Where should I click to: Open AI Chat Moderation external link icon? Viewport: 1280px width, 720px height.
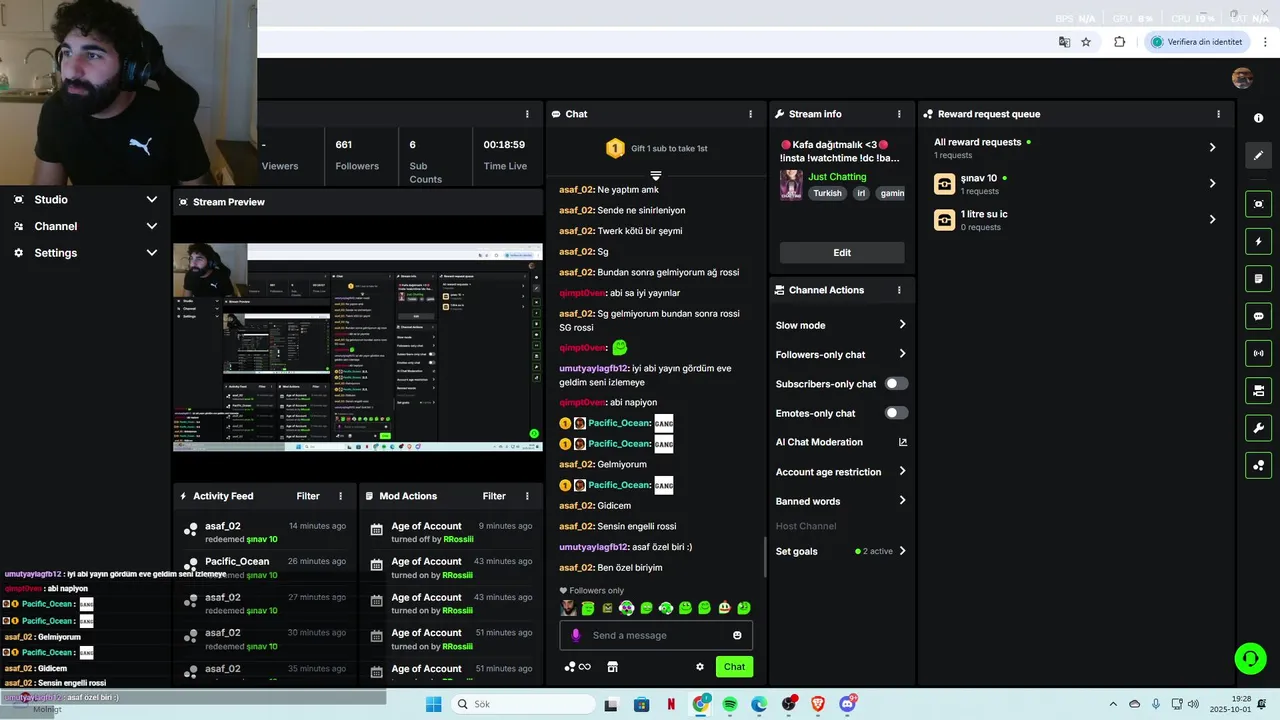click(903, 442)
